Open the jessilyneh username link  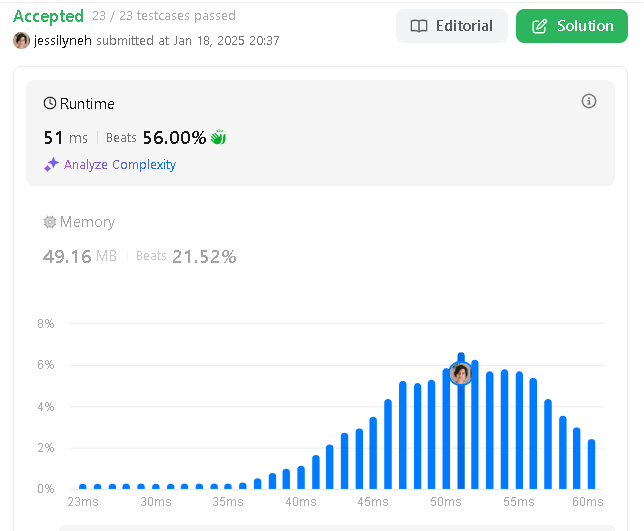[62, 41]
